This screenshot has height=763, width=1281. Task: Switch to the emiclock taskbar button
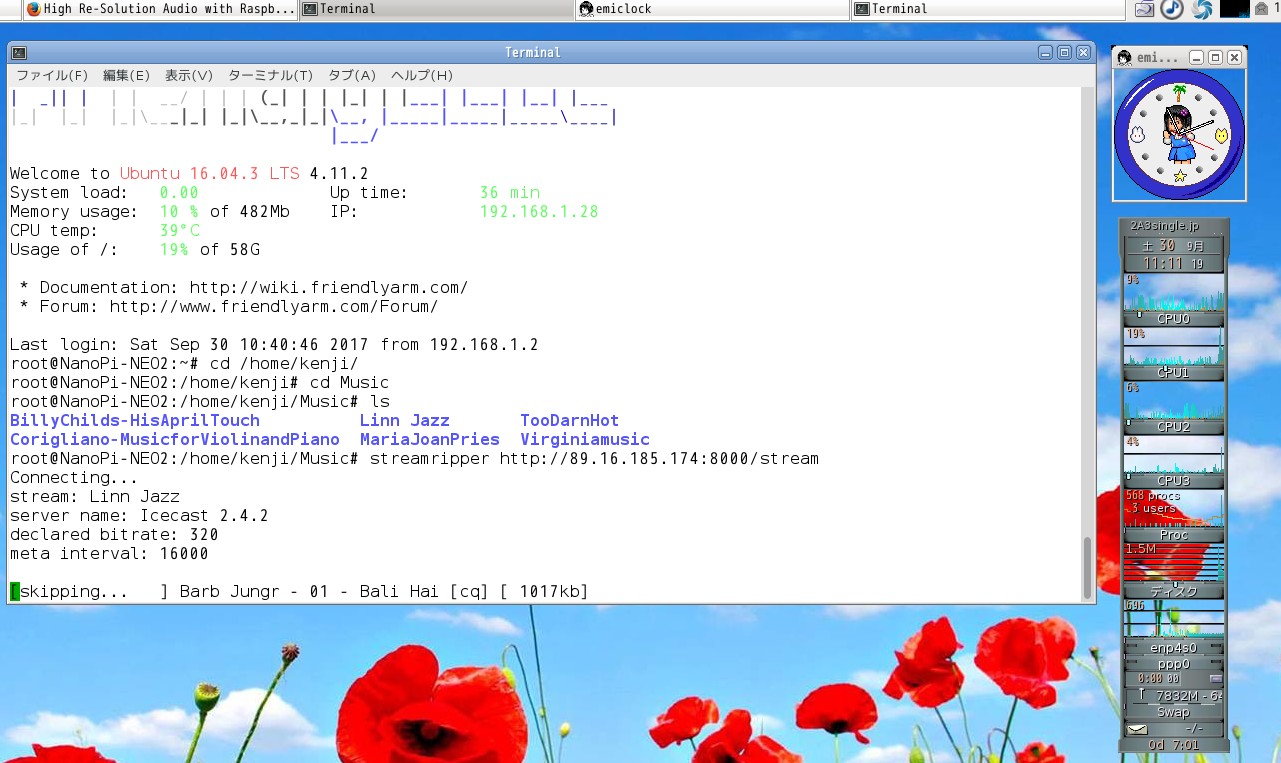point(712,9)
